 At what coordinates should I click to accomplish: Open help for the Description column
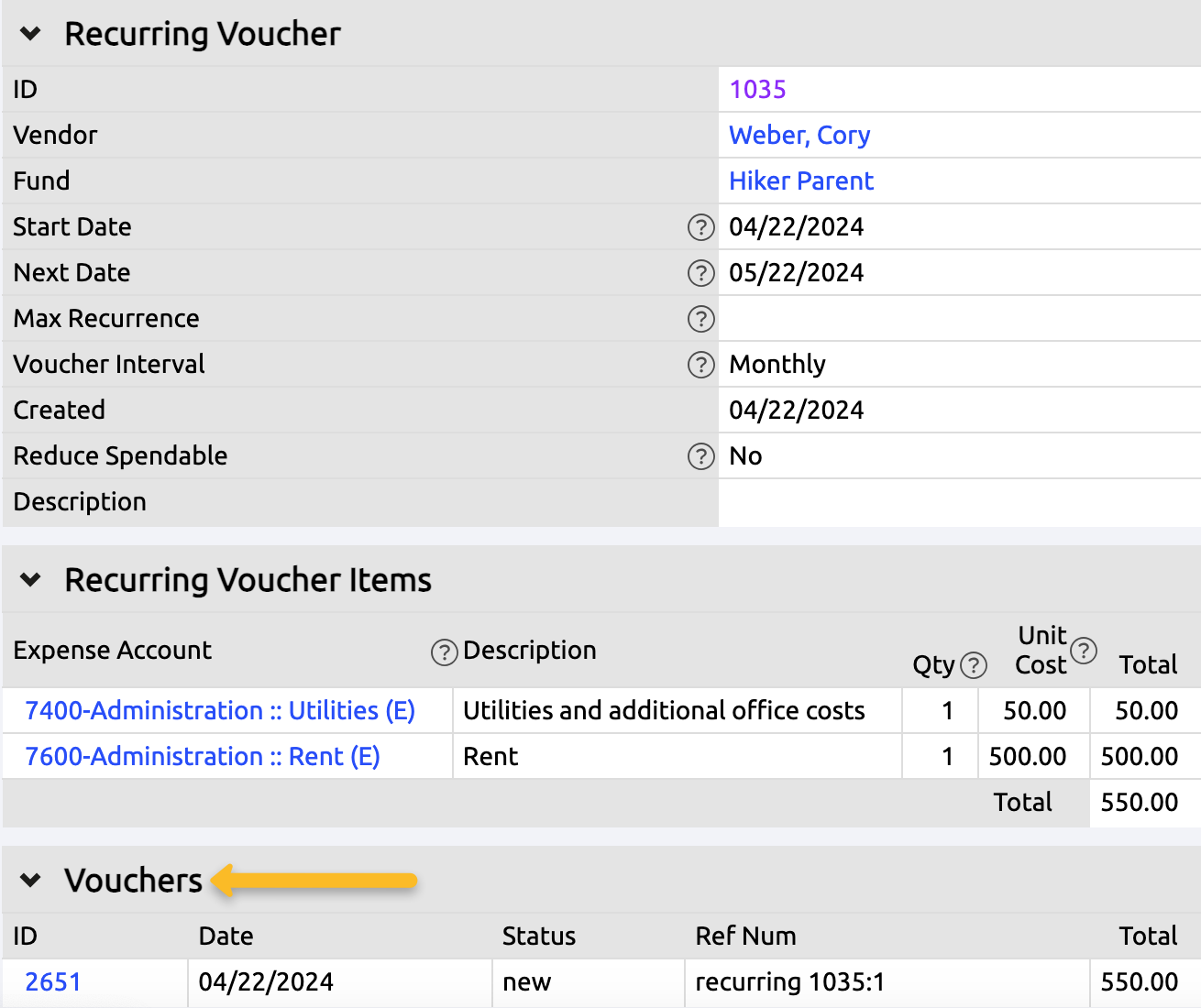(x=444, y=652)
